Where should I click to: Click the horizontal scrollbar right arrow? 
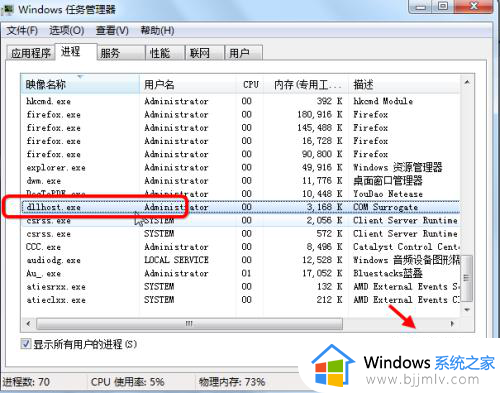[x=452, y=323]
